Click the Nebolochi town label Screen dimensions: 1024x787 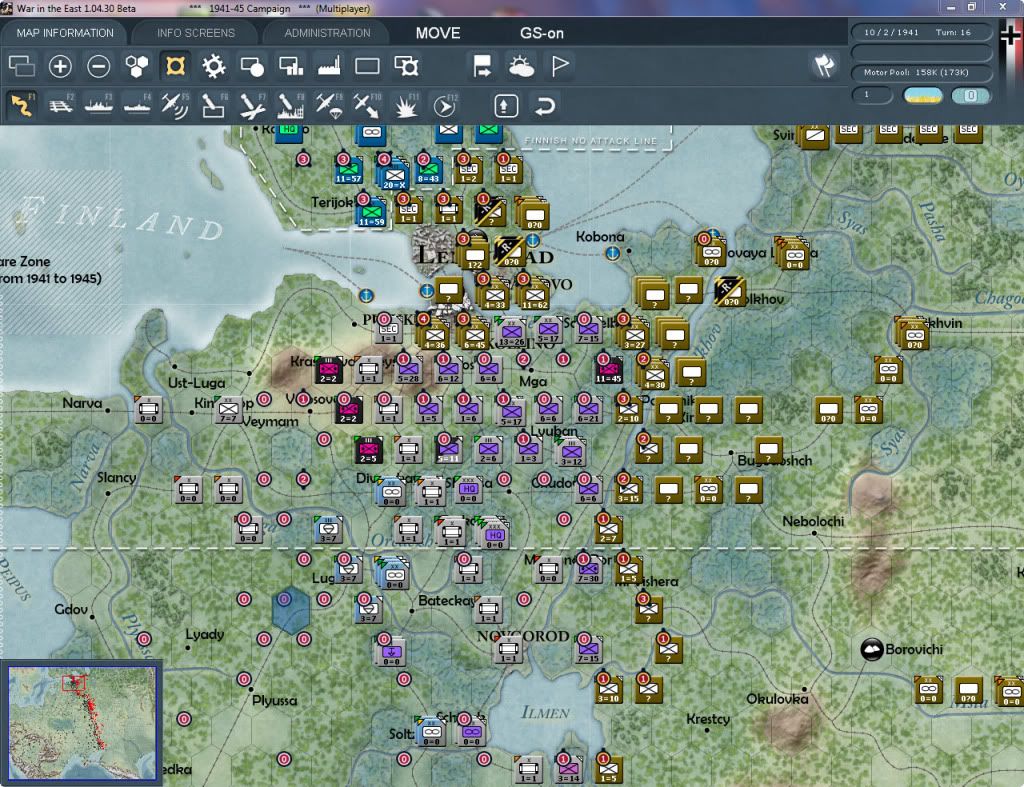pyautogui.click(x=813, y=521)
